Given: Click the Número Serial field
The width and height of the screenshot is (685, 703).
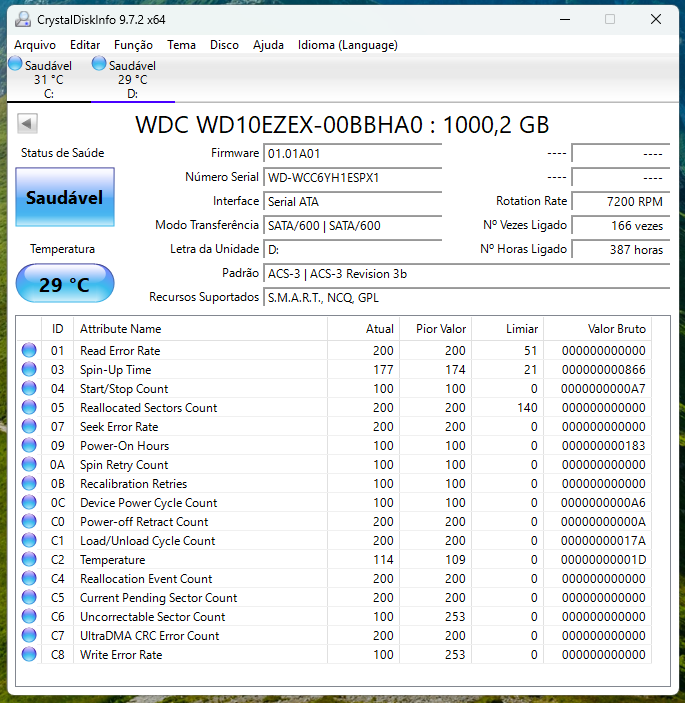Looking at the screenshot, I should point(352,178).
